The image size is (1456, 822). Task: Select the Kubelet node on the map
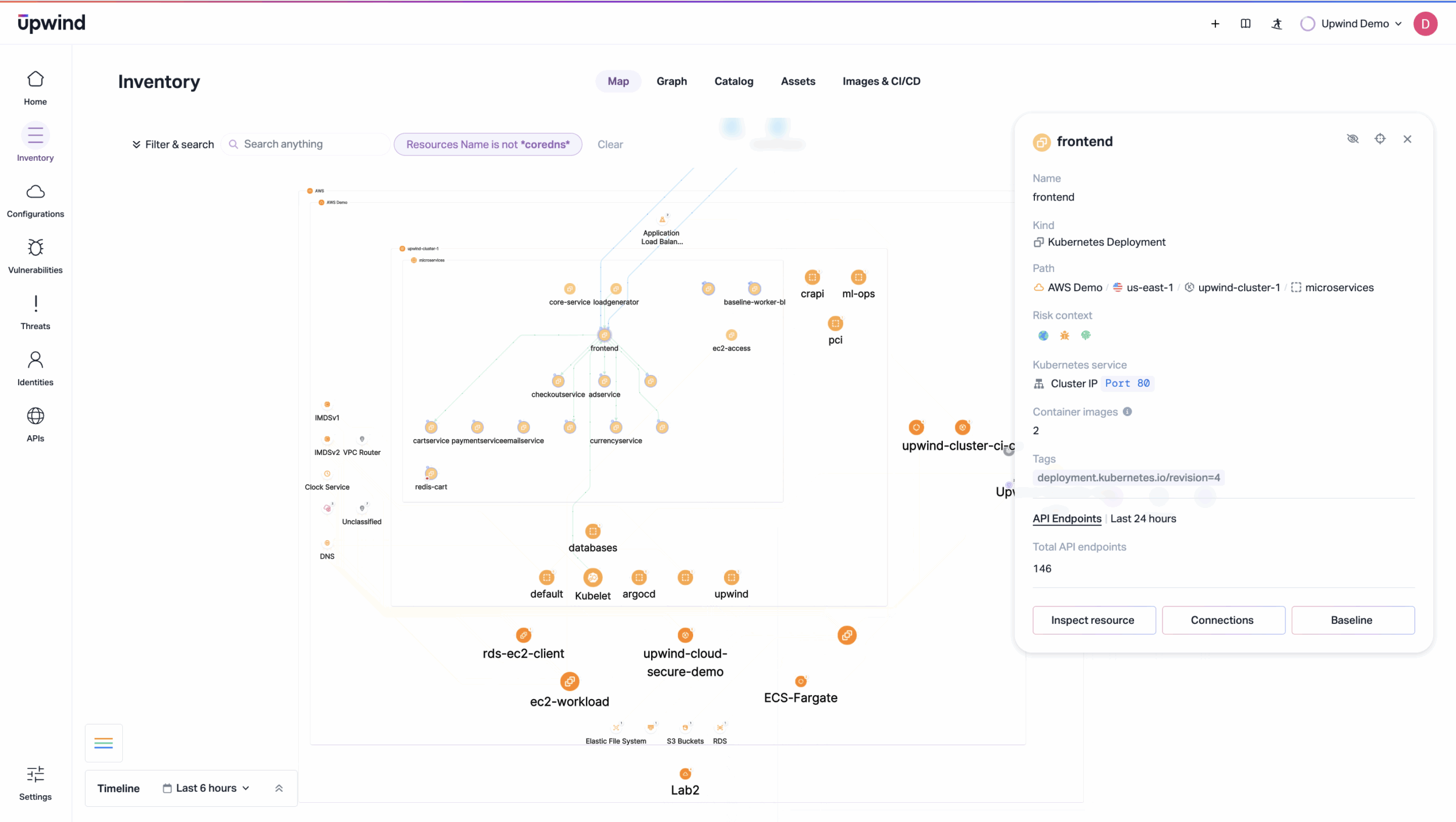tap(592, 578)
